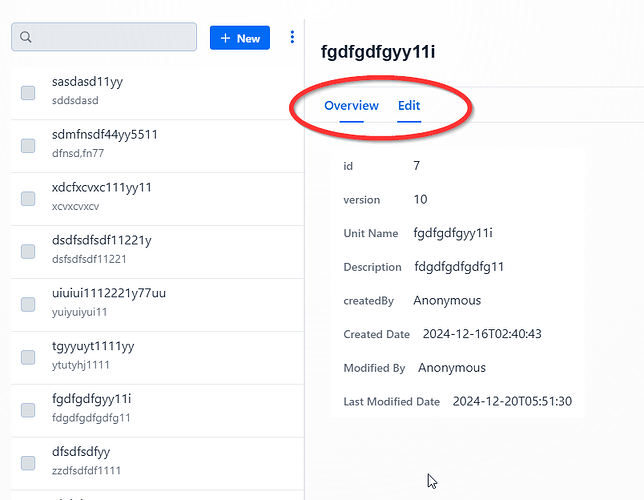Click the New button
This screenshot has width=644, height=500.
point(240,38)
